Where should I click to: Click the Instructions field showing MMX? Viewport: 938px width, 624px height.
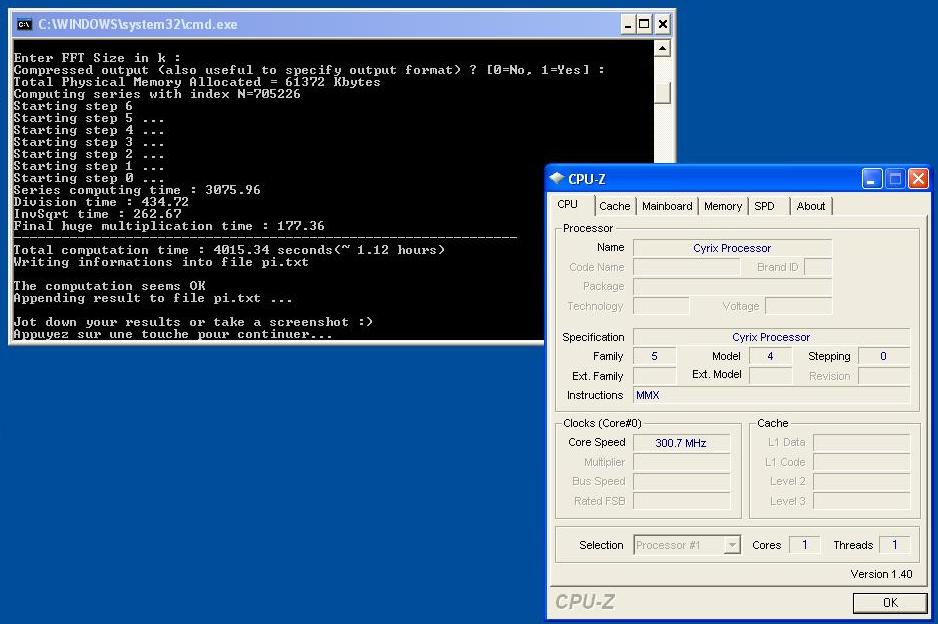(x=771, y=395)
